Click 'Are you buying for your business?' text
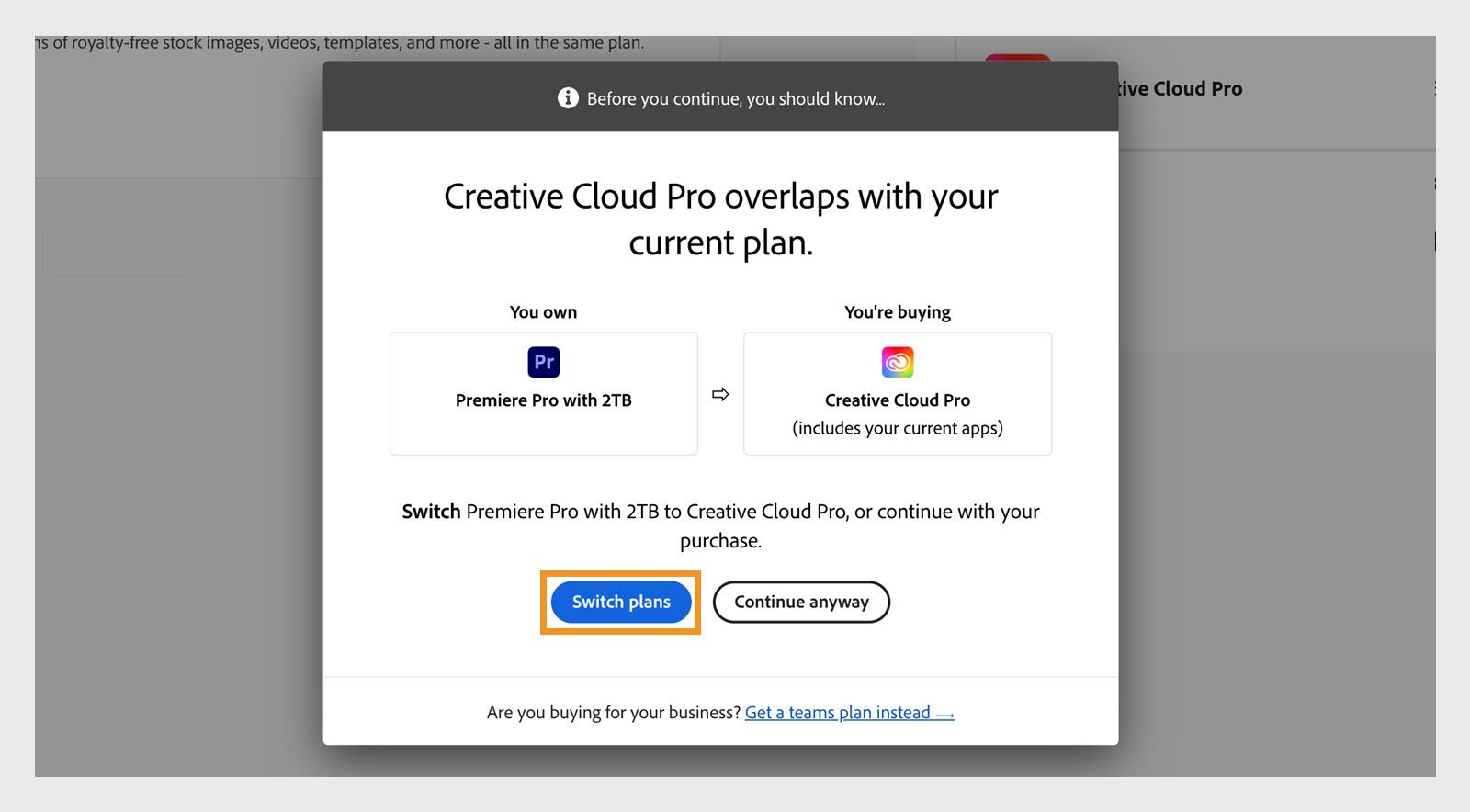1470x812 pixels. point(613,713)
